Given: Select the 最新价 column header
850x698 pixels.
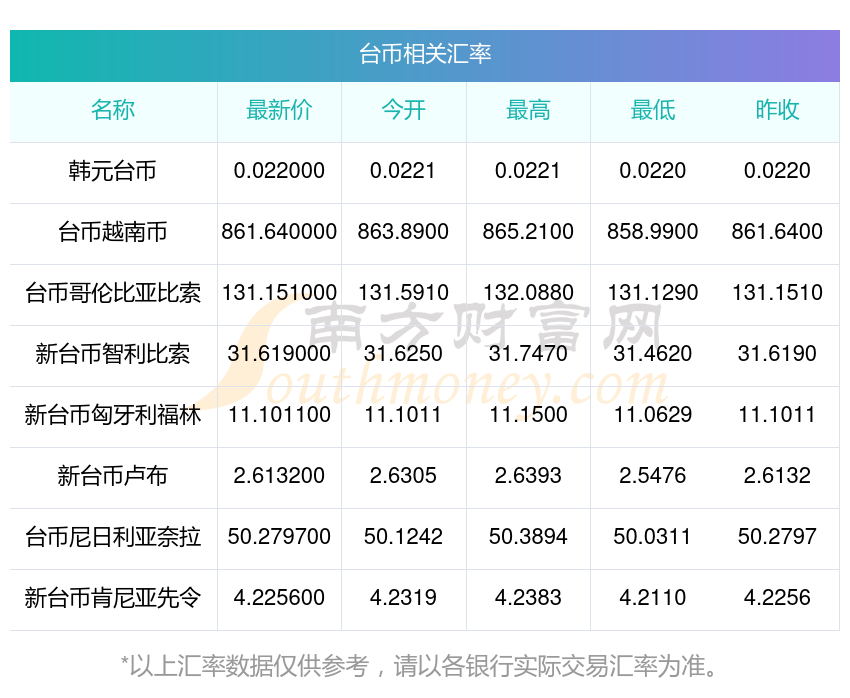Looking at the screenshot, I should [x=279, y=110].
